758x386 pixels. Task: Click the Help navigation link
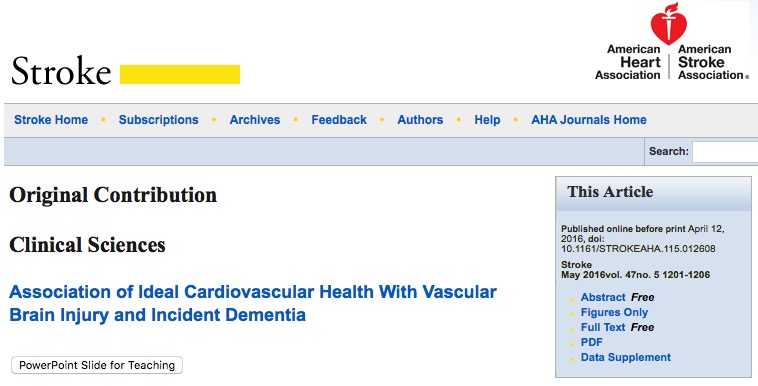487,120
